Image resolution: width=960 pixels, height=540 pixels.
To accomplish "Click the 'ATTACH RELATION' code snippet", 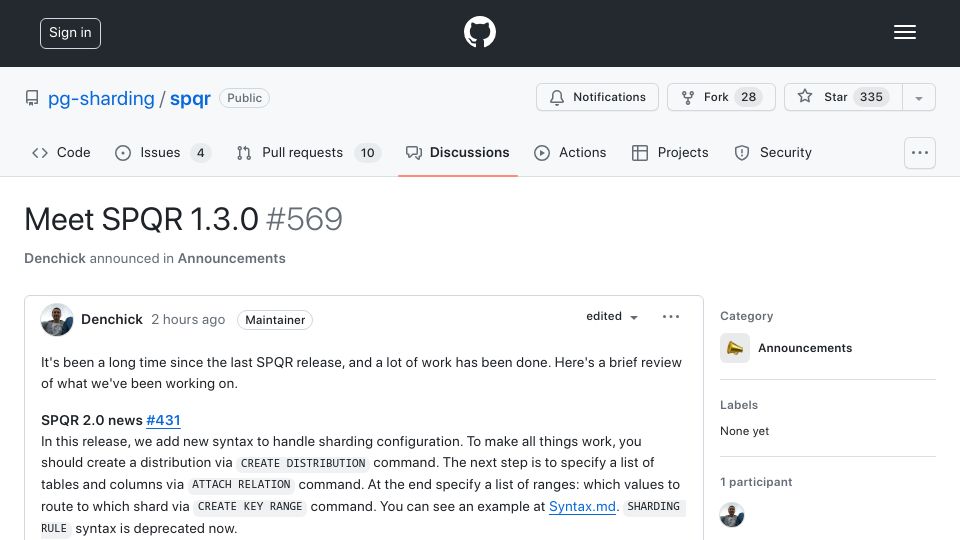I will [241, 485].
